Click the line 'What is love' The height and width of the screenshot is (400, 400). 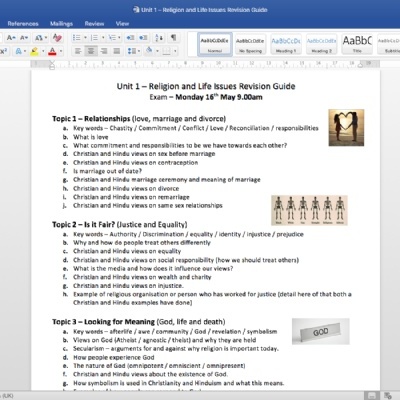(91, 137)
